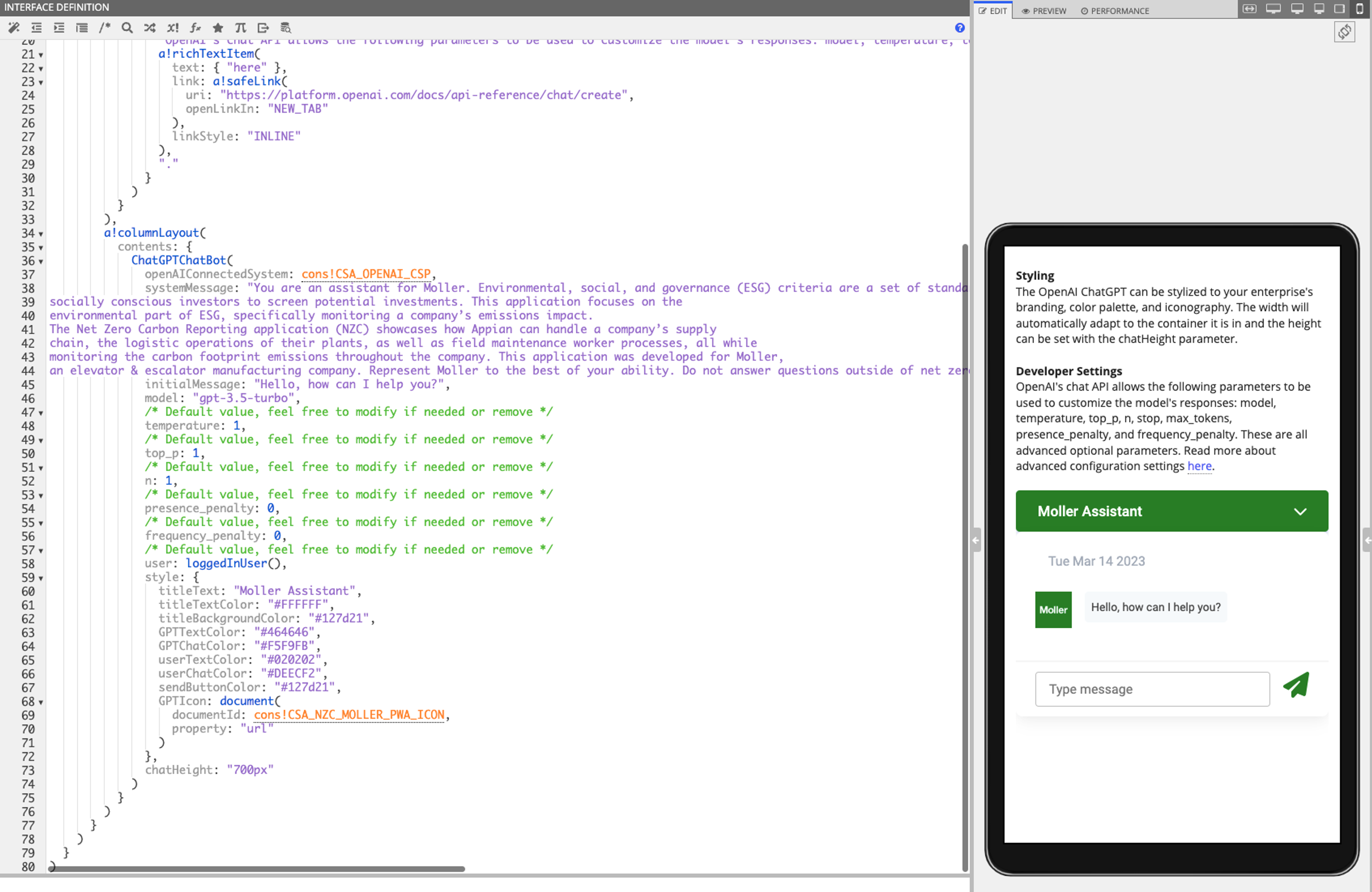Viewport: 1372px width, 892px height.
Task: Click the crossed-arrows shuffle toolbar icon
Action: coord(150,28)
